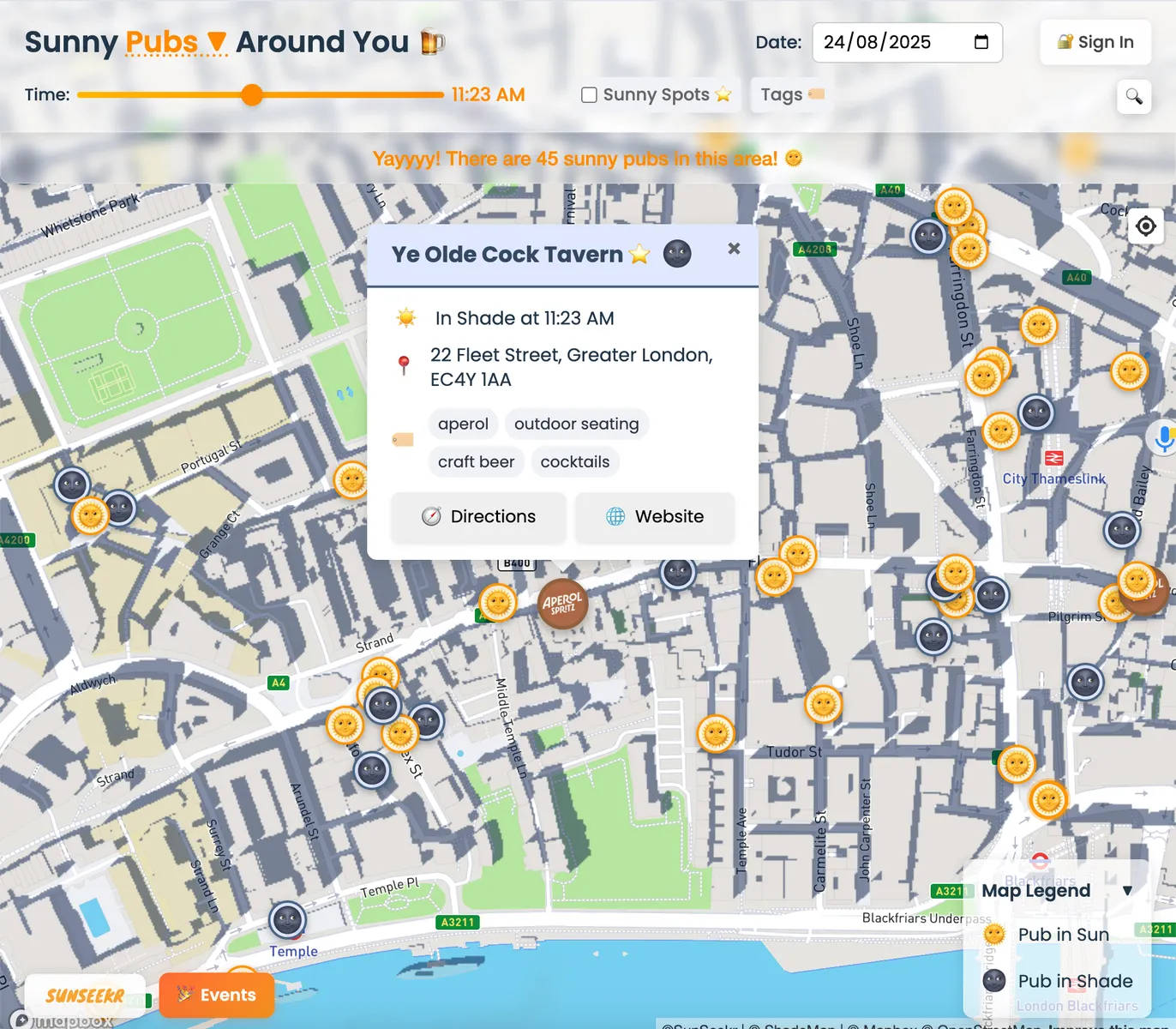This screenshot has width=1176, height=1029.
Task: Open the calendar picker icon in date field
Action: click(981, 42)
